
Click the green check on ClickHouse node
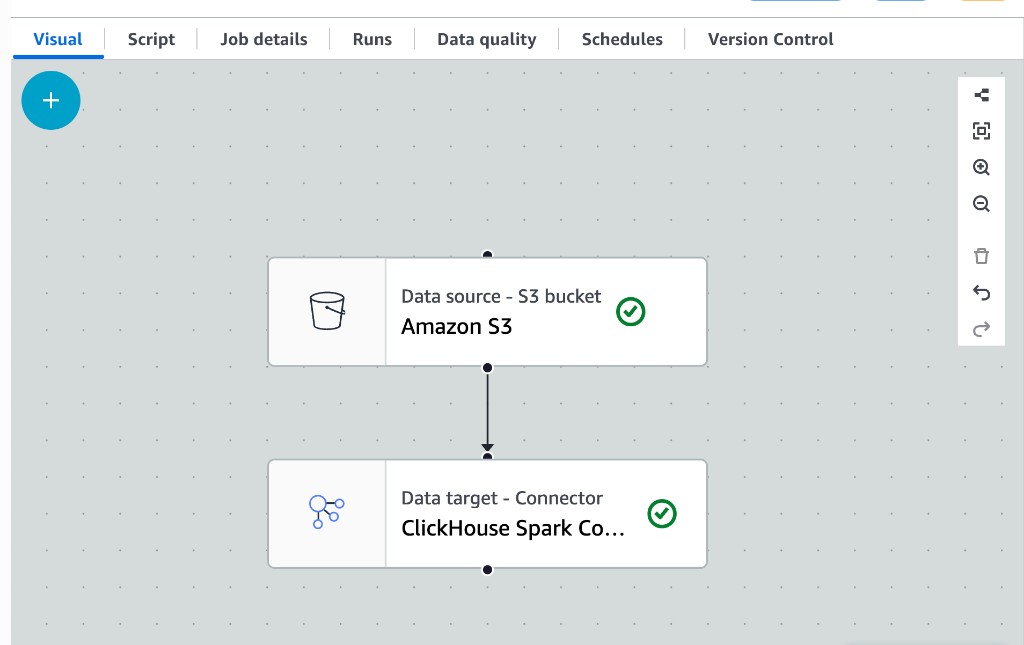tap(662, 514)
